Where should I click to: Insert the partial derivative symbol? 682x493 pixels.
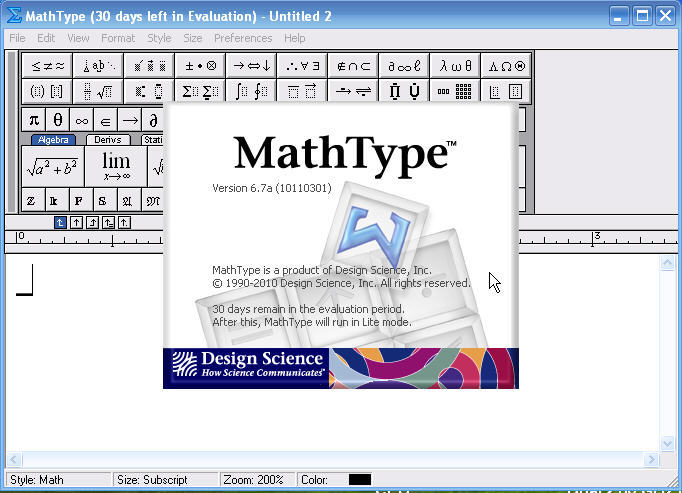(153, 120)
